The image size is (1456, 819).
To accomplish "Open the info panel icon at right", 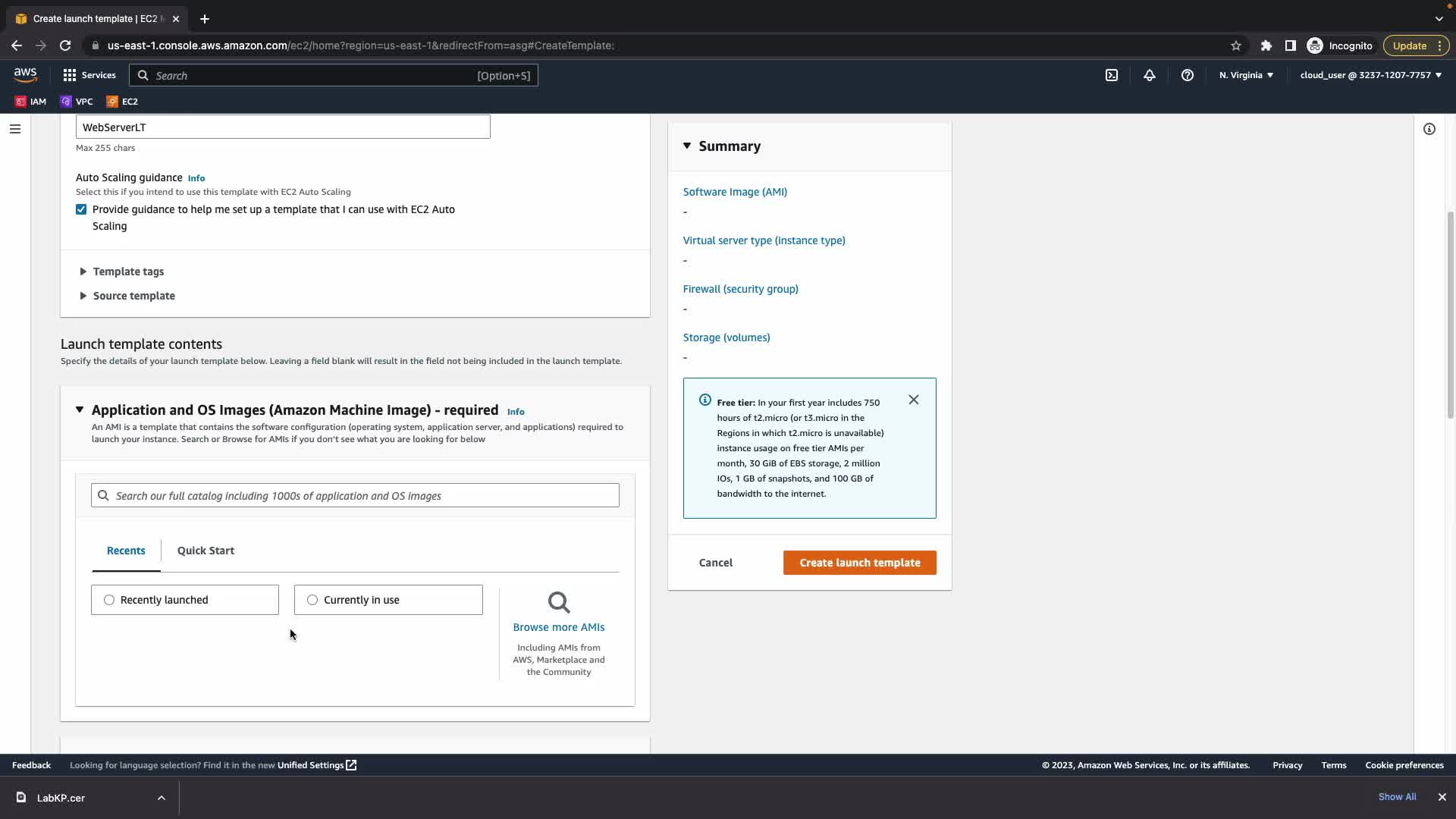I will pyautogui.click(x=1429, y=129).
